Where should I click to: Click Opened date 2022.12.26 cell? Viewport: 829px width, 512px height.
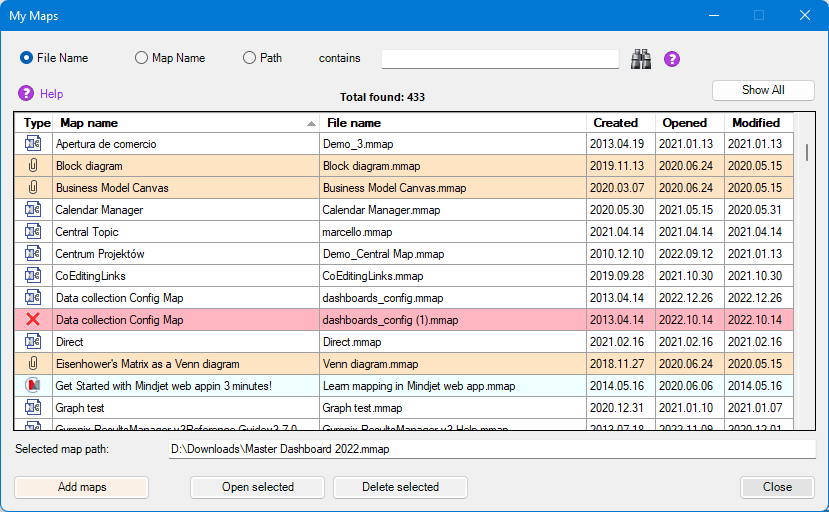pyautogui.click(x=690, y=297)
